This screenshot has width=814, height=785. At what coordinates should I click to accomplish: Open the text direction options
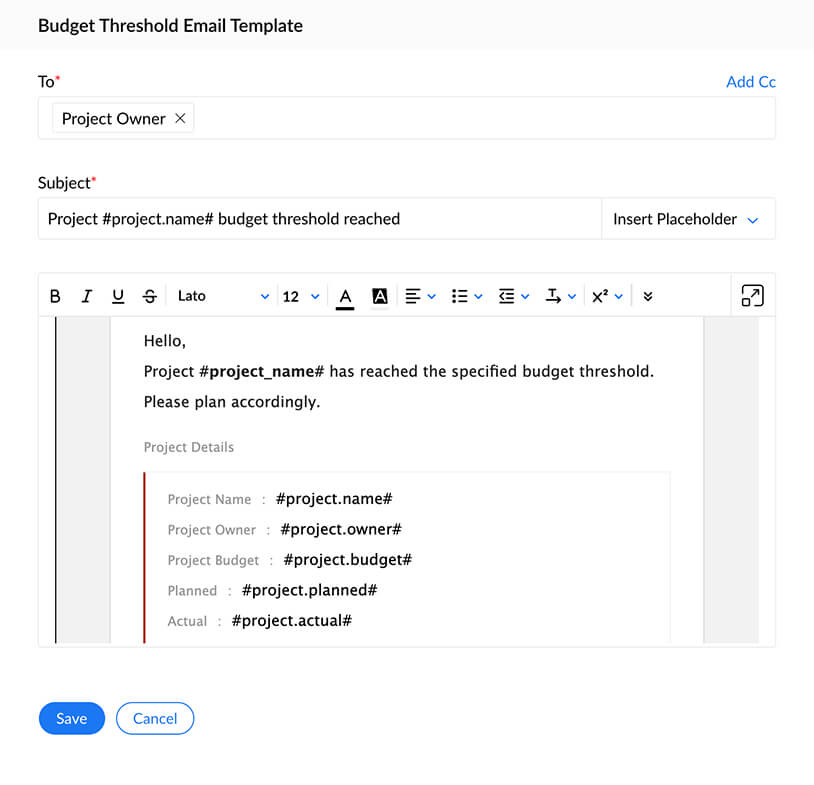pyautogui.click(x=560, y=296)
